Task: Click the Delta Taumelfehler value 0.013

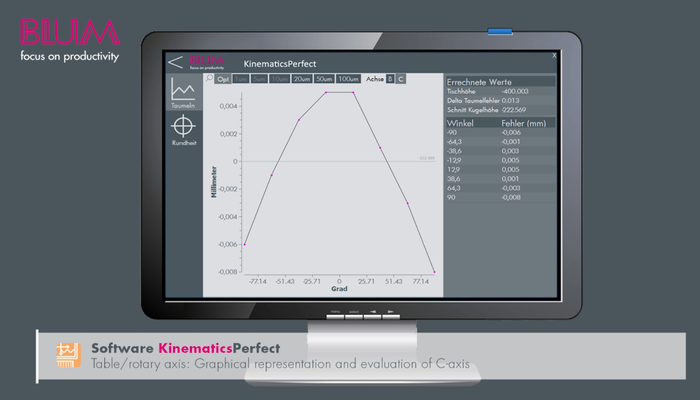Action: tap(510, 100)
